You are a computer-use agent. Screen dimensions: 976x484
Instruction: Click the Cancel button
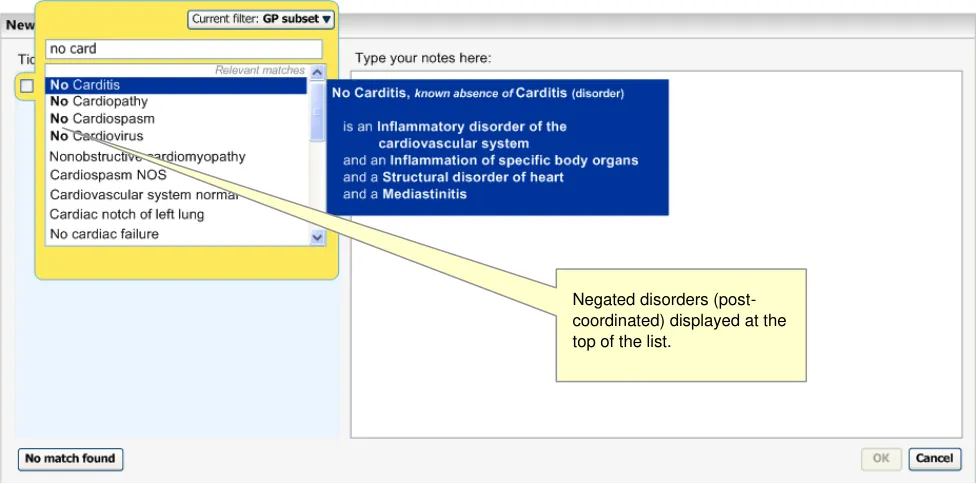tap(934, 459)
